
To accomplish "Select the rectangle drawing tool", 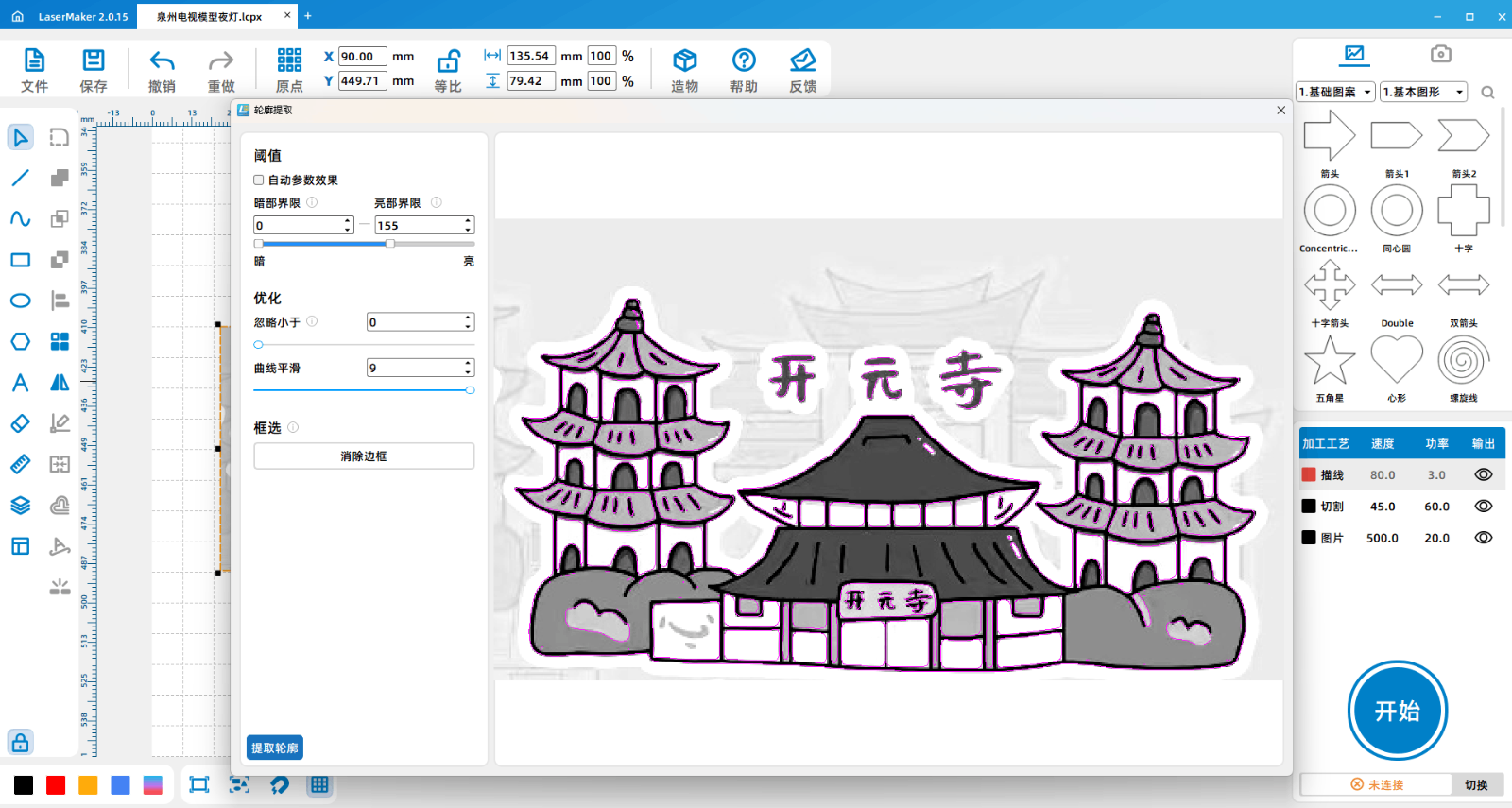I will [x=20, y=260].
